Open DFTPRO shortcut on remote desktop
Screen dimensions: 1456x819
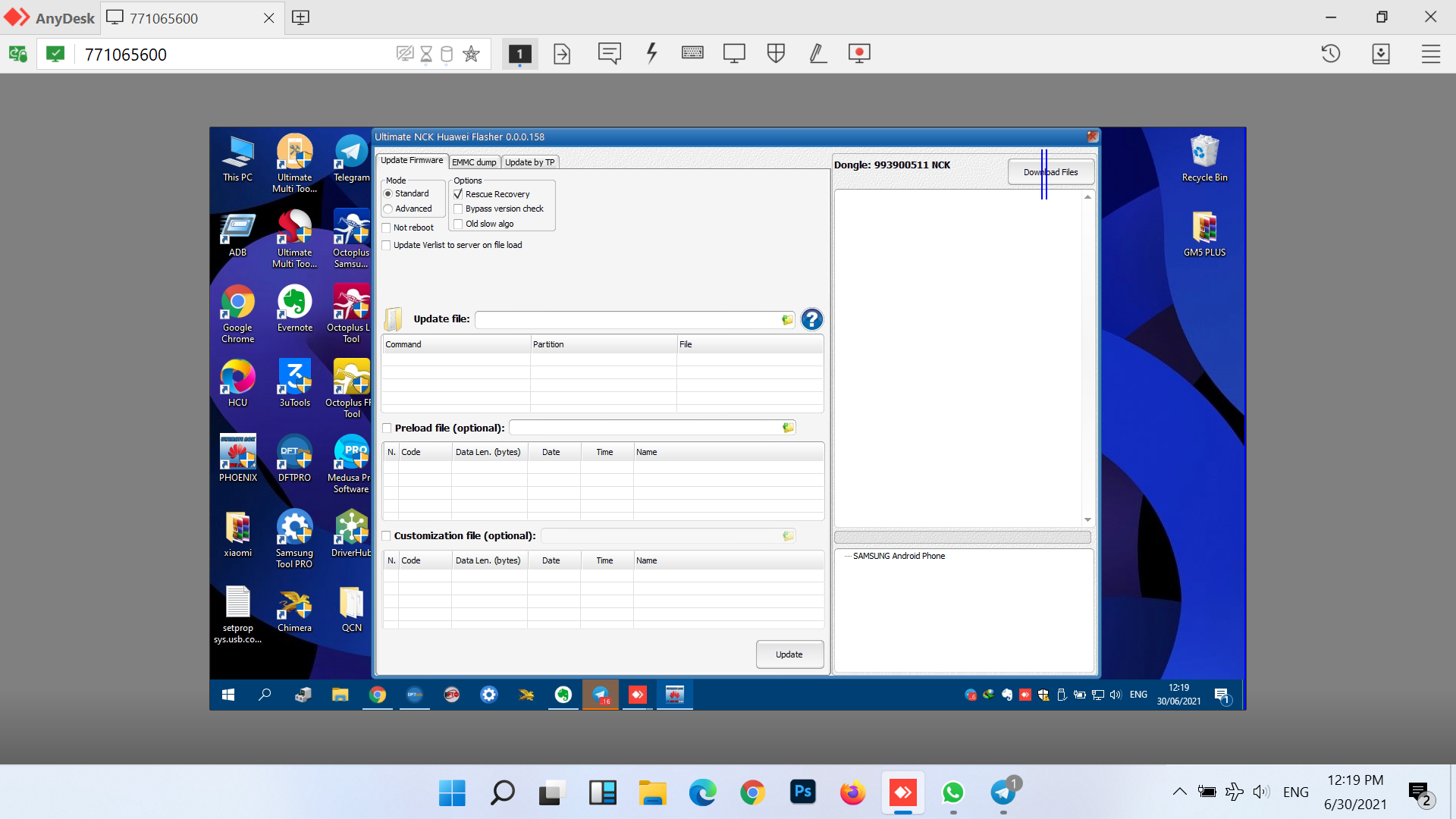[294, 459]
